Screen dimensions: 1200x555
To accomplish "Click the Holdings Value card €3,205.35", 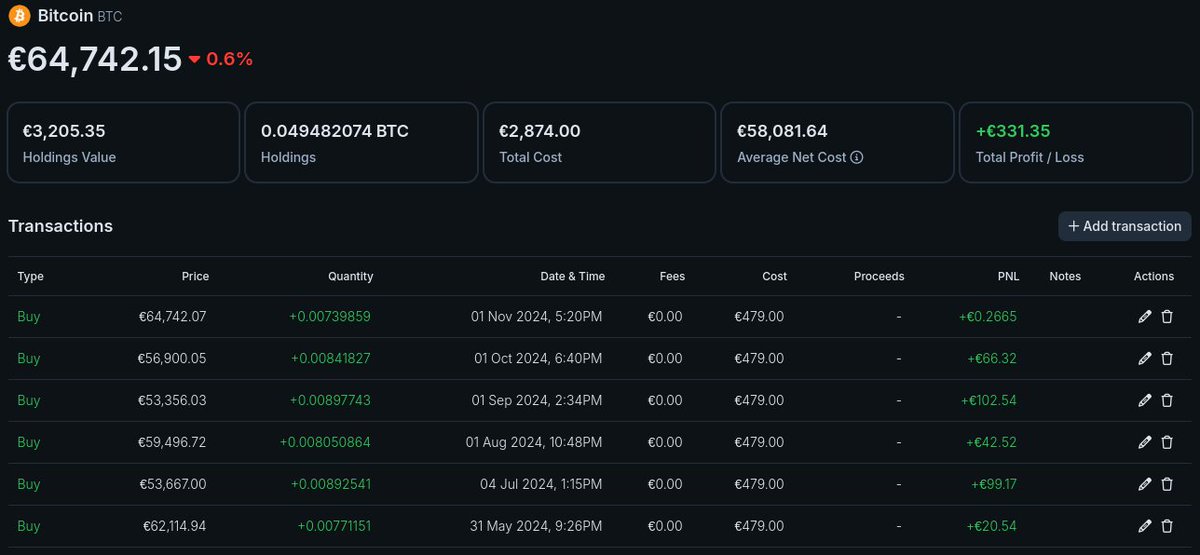I will point(123,142).
